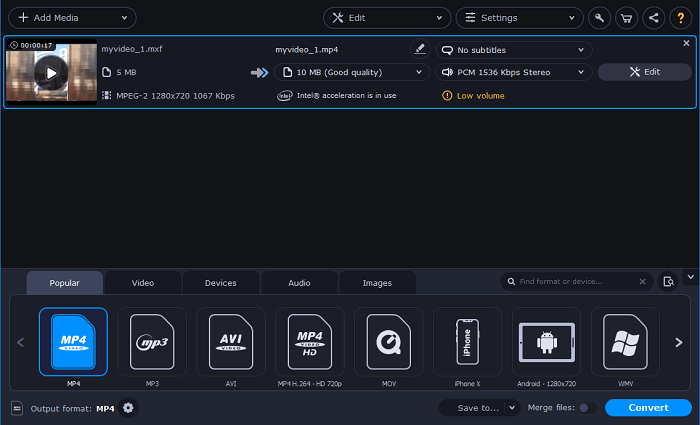Open the wrench preferences icon
This screenshot has height=425, width=700.
[600, 18]
